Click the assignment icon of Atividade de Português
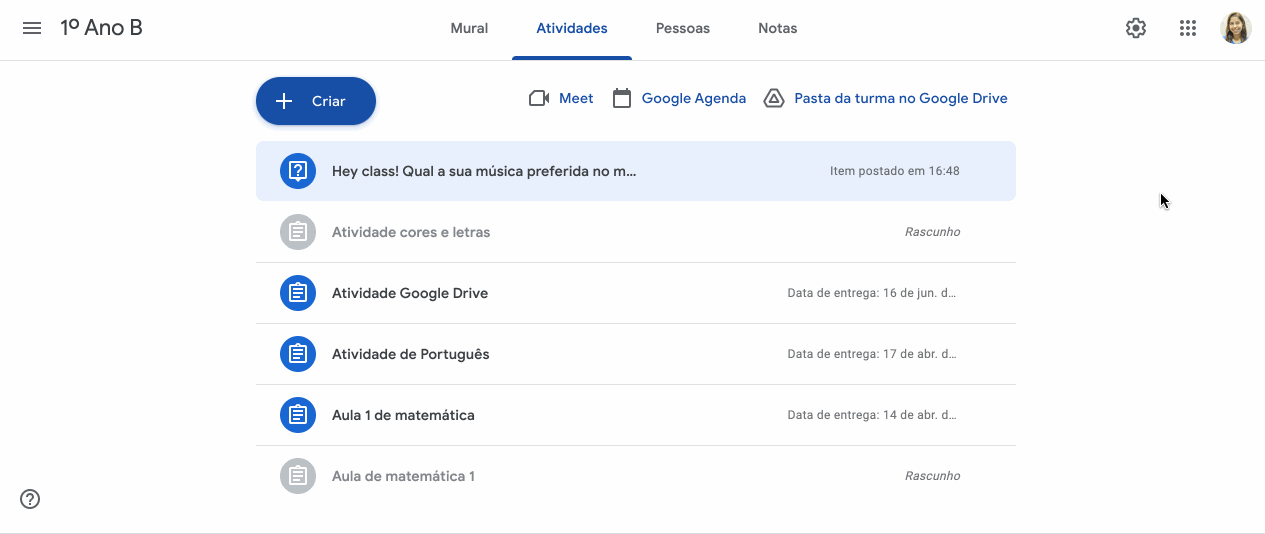 coord(298,354)
